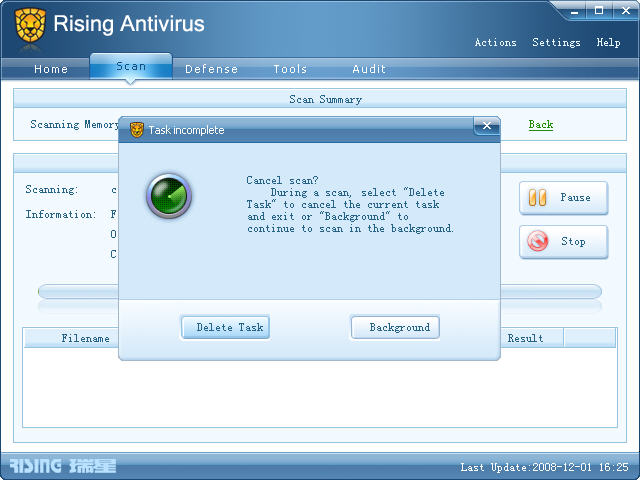640x480 pixels.
Task: Close the Rising Antivirus main window
Action: pyautogui.click(x=625, y=11)
